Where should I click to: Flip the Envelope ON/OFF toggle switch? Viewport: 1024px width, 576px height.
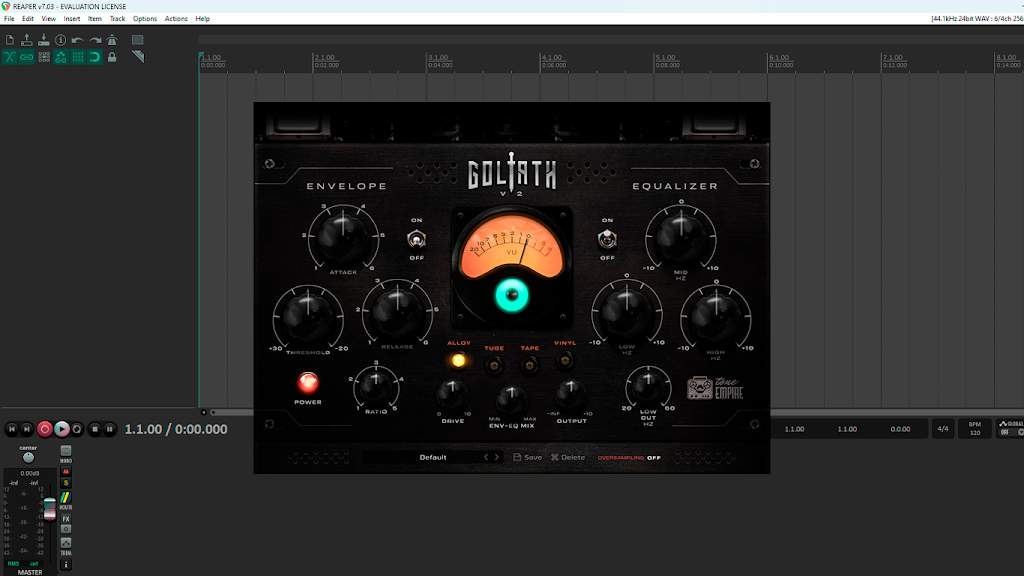pos(416,240)
